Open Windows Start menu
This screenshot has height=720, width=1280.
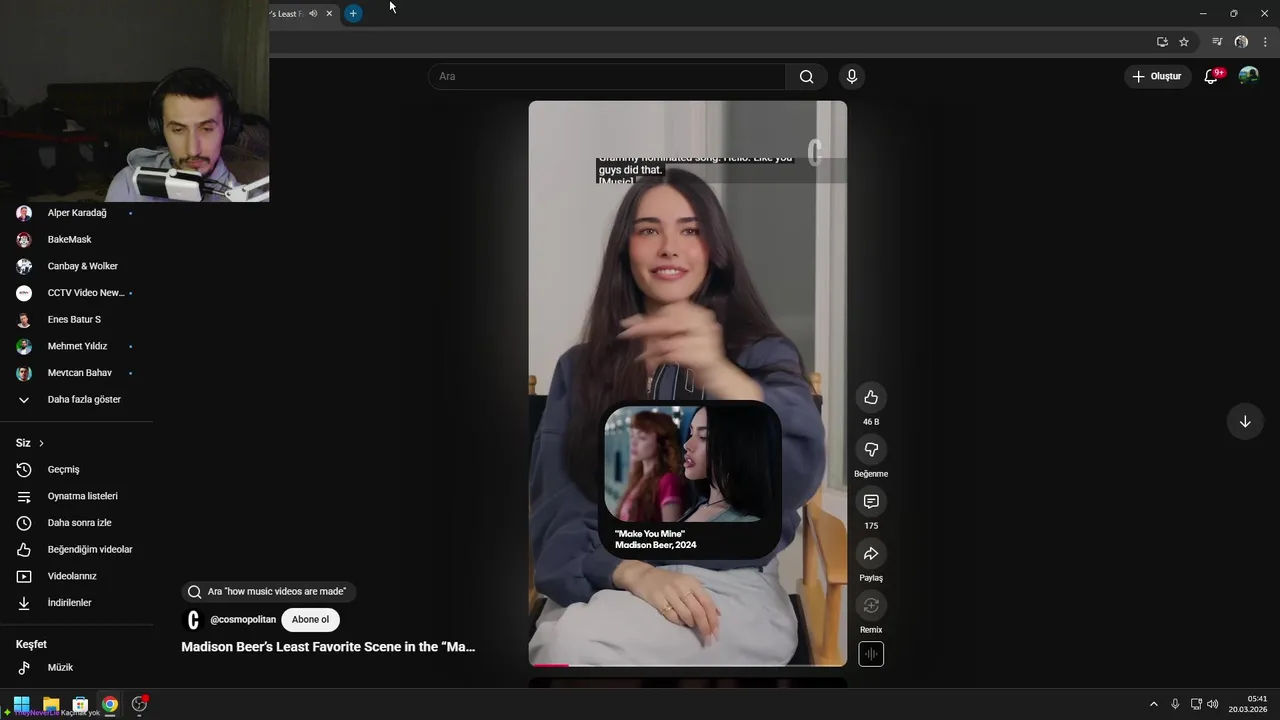[21, 704]
